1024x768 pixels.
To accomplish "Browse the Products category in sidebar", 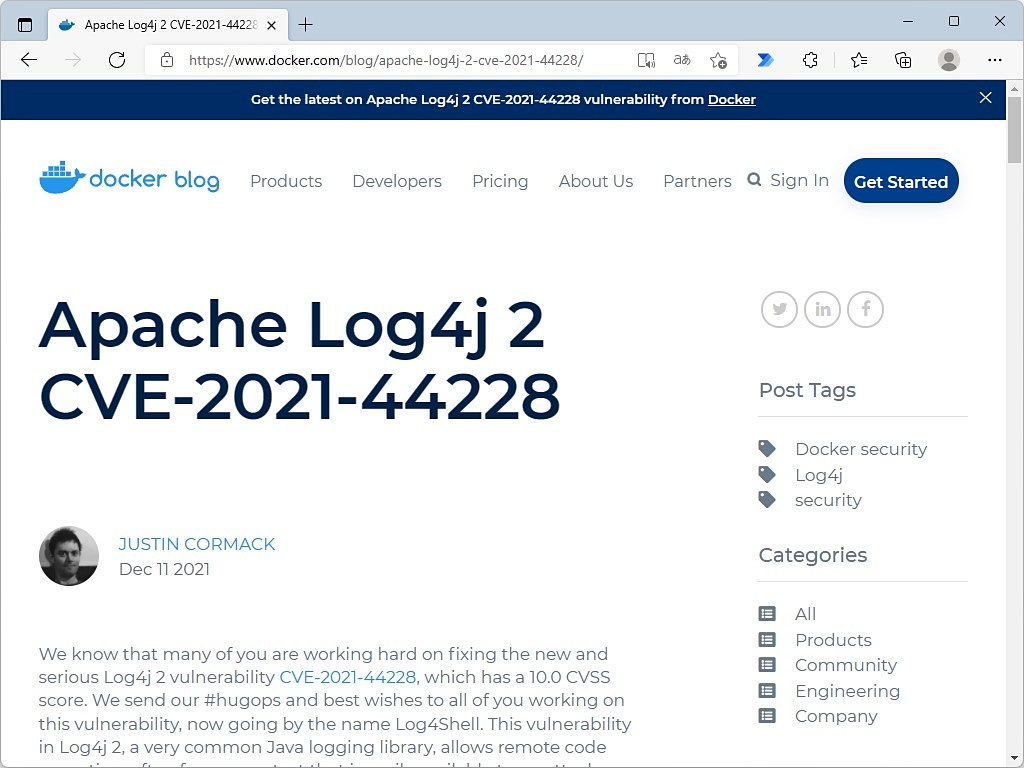I will click(x=833, y=640).
